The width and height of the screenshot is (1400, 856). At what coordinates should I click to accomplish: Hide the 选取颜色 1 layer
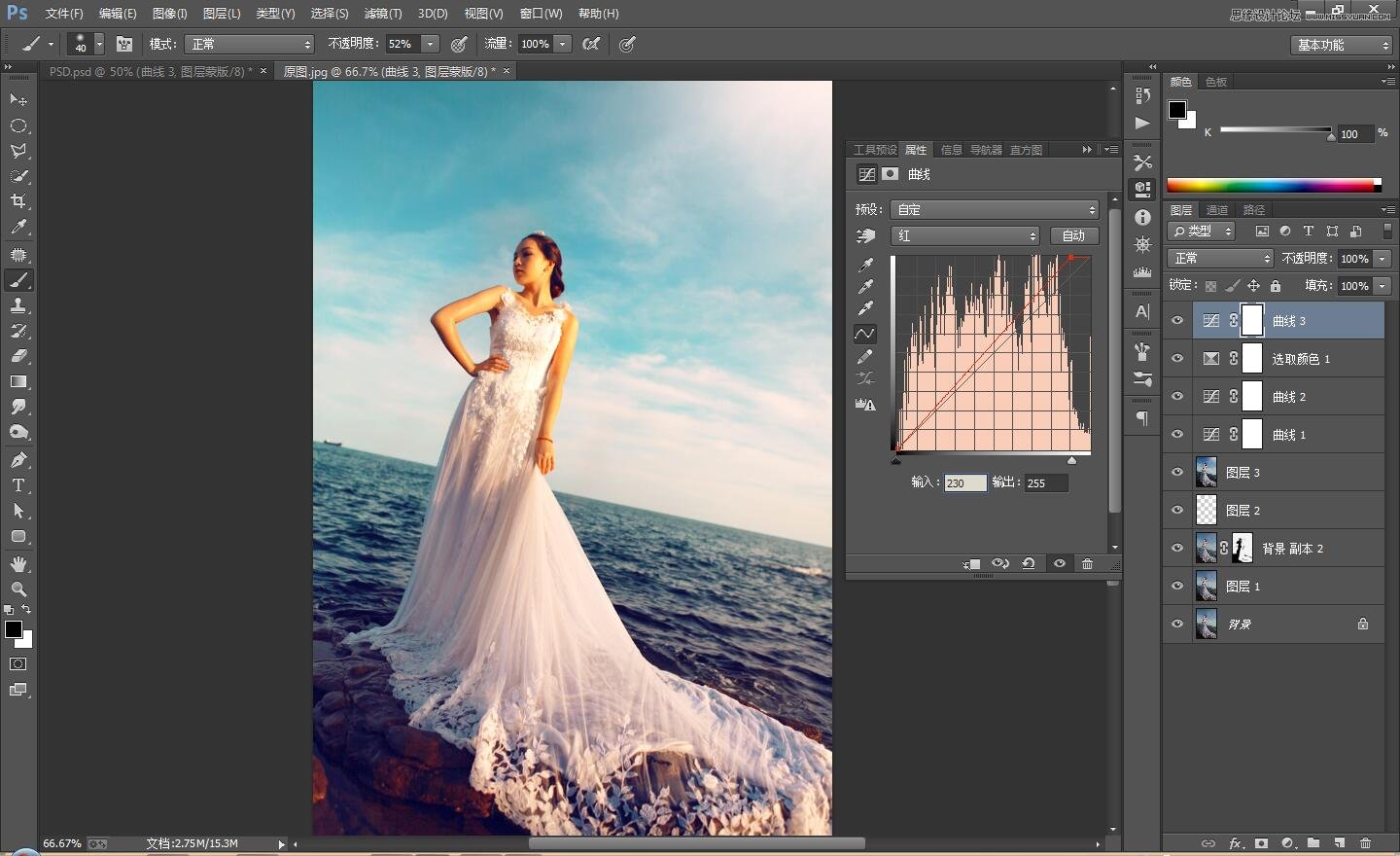(1177, 359)
